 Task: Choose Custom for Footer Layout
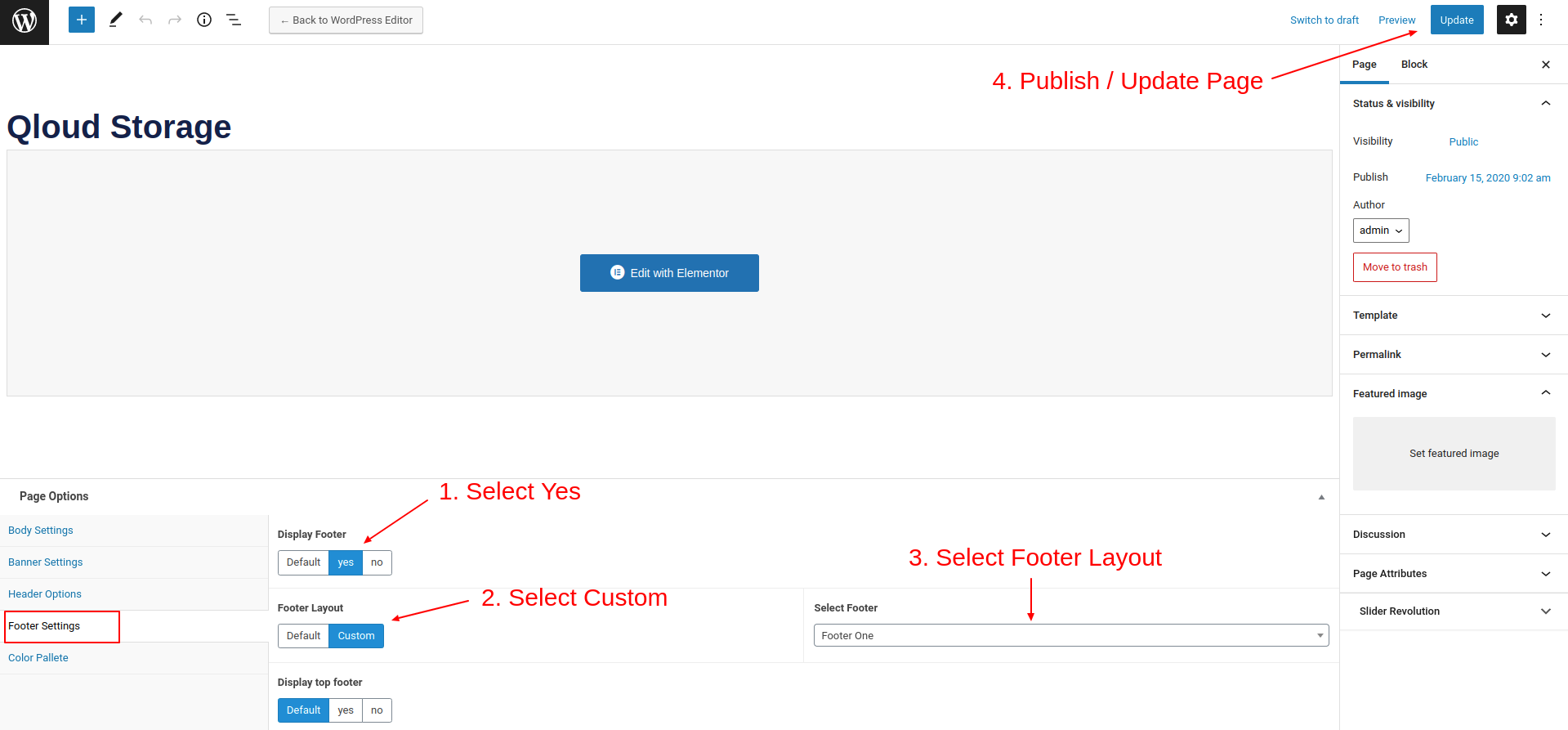(x=356, y=636)
